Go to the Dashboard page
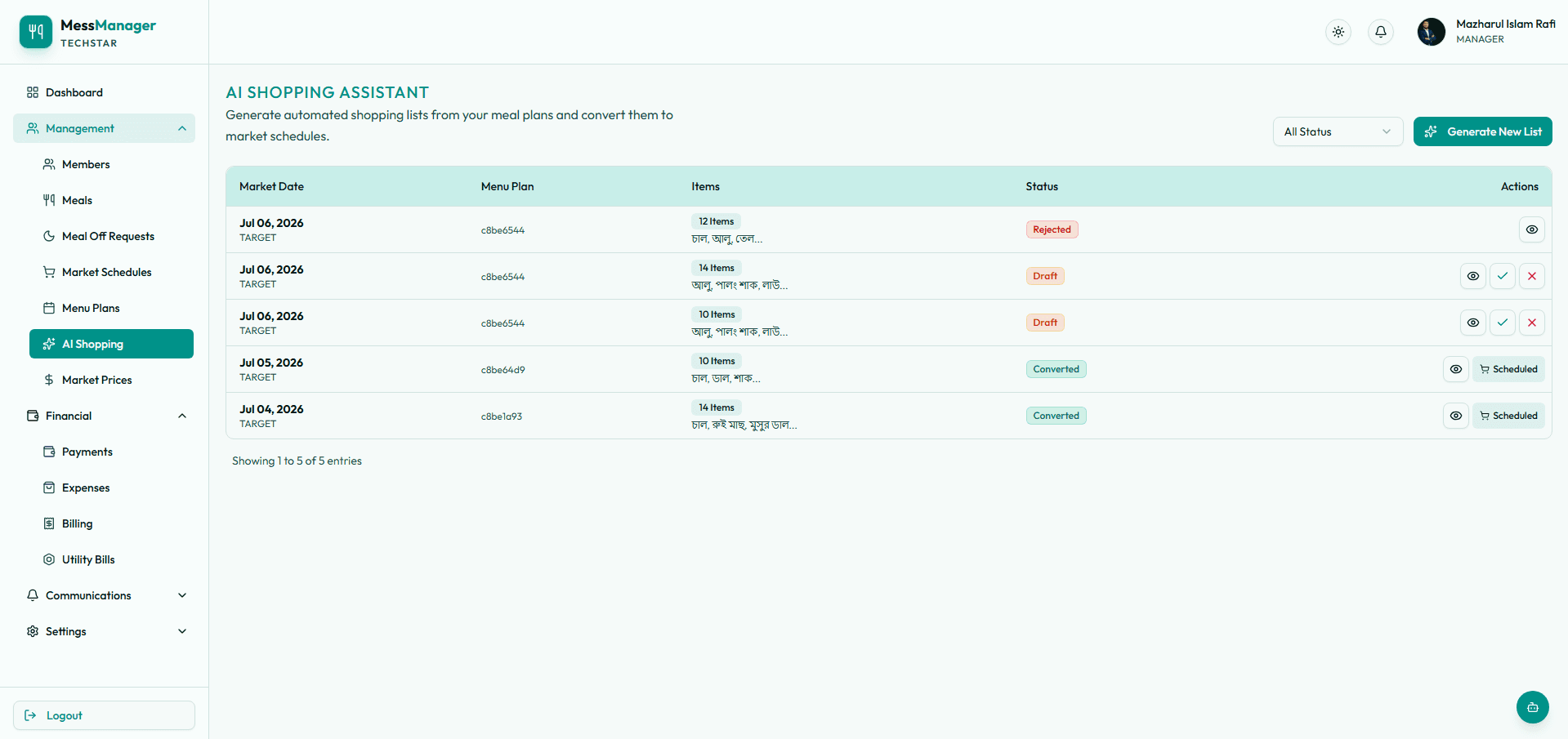 104,92
